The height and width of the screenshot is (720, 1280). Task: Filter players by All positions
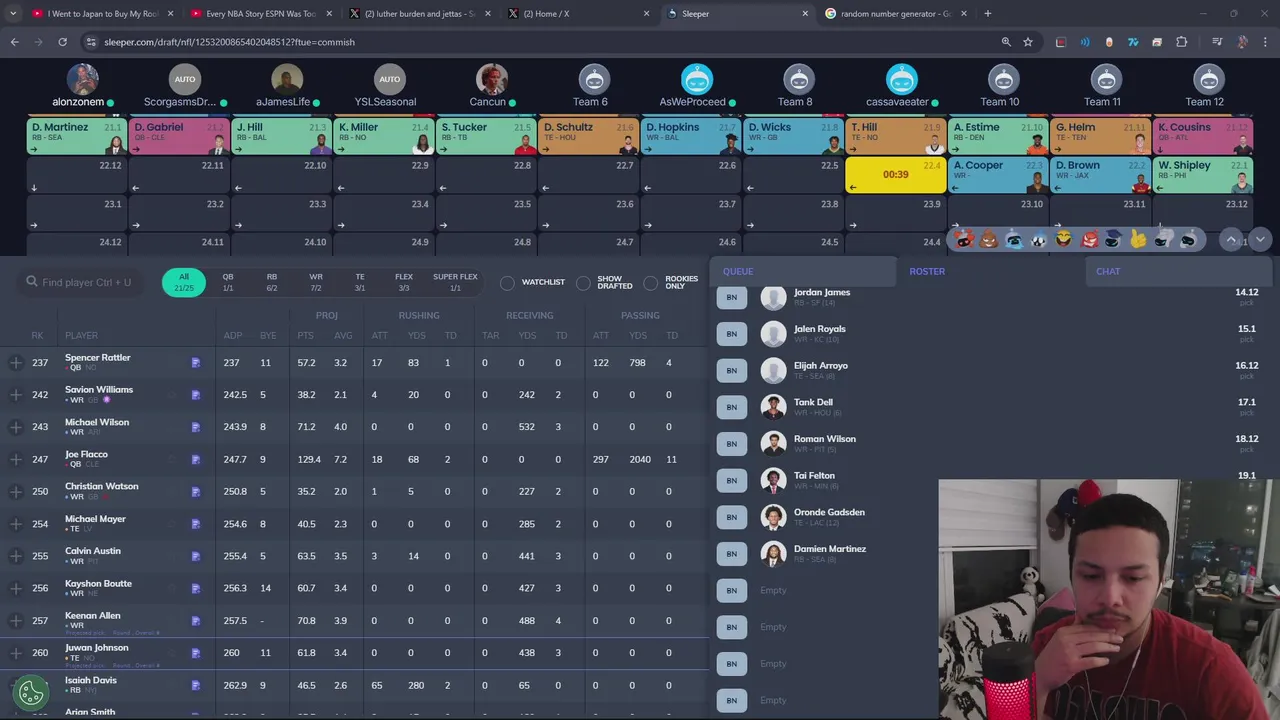click(x=184, y=282)
